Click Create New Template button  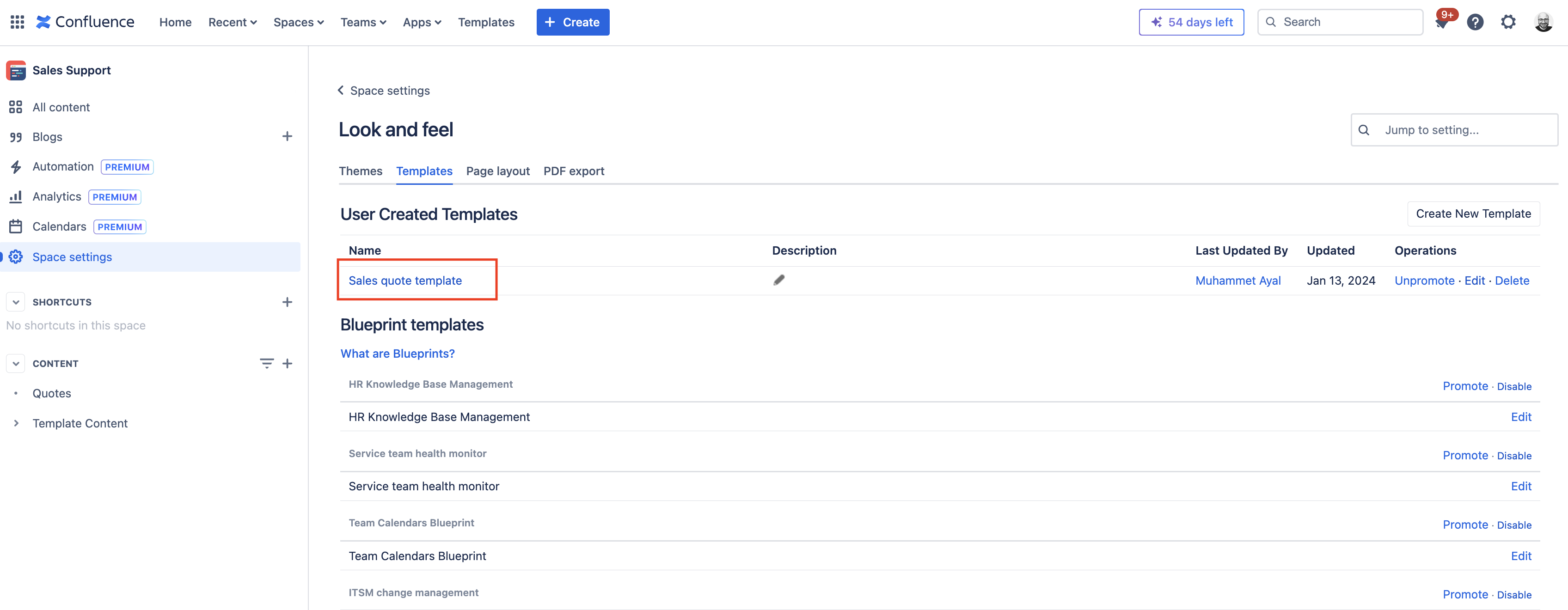tap(1473, 213)
